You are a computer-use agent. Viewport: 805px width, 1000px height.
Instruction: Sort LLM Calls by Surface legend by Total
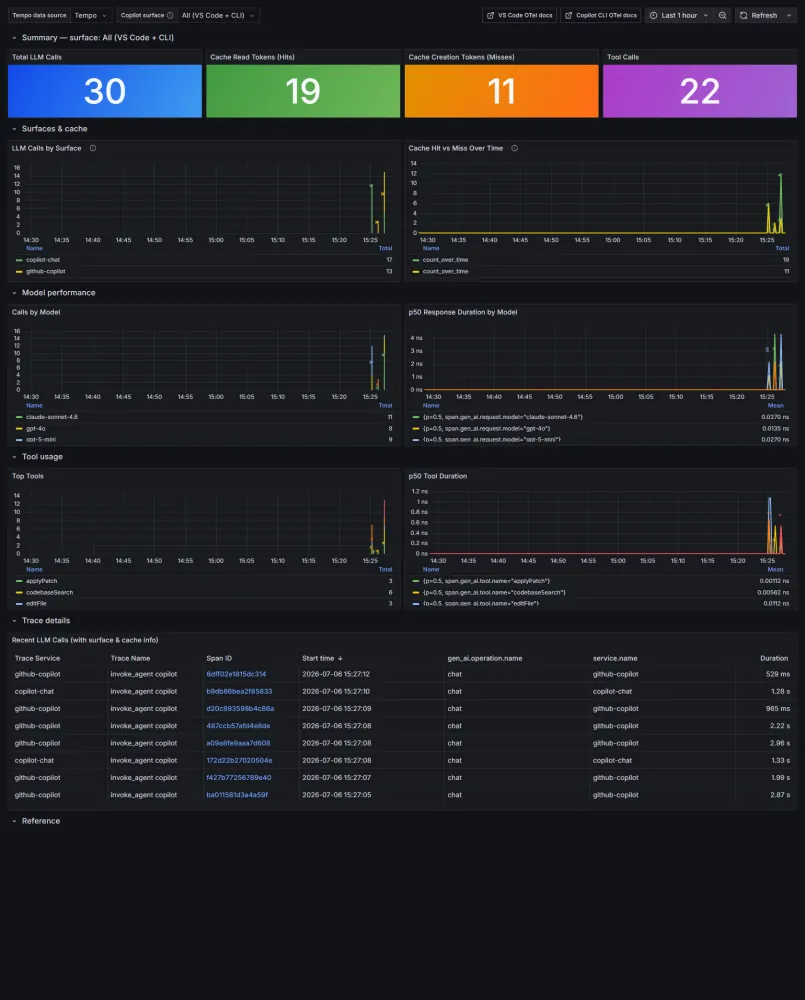[x=385, y=248]
